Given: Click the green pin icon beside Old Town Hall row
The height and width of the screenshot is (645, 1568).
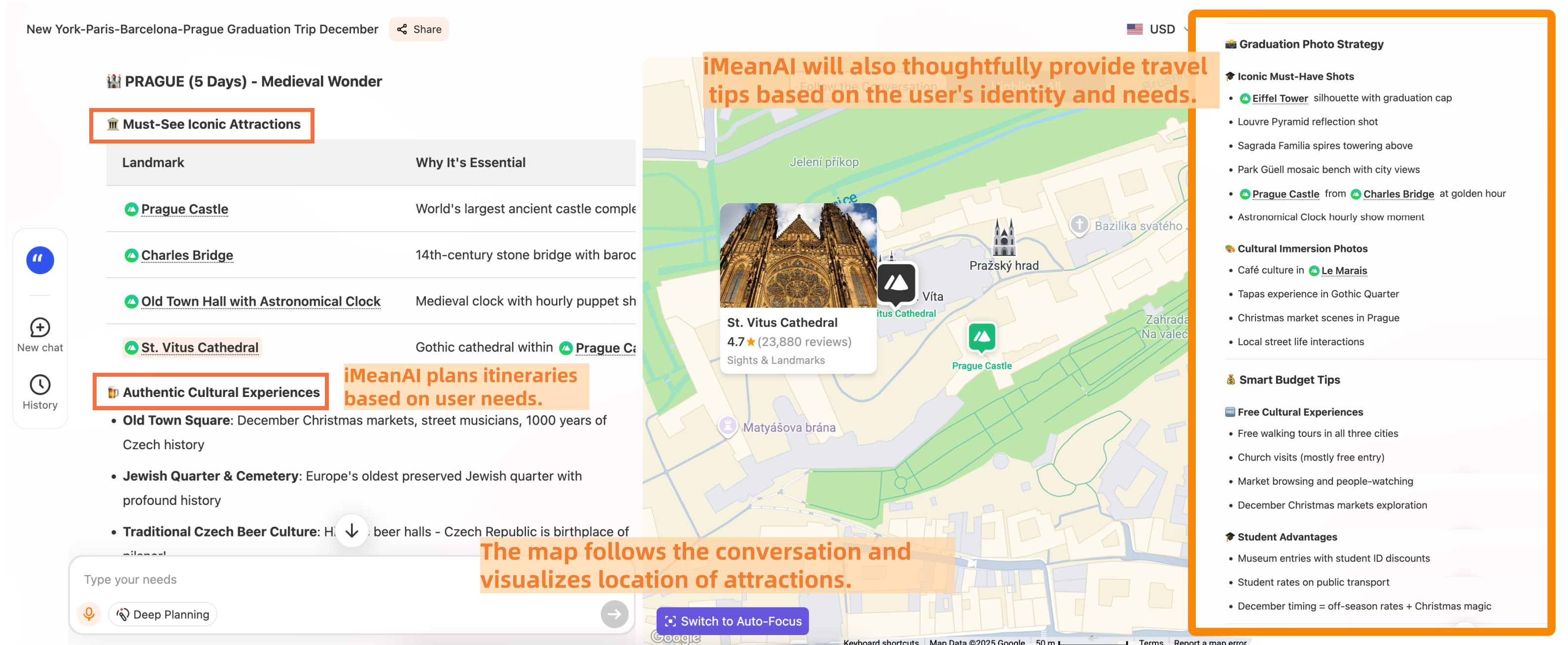Looking at the screenshot, I should pos(131,301).
